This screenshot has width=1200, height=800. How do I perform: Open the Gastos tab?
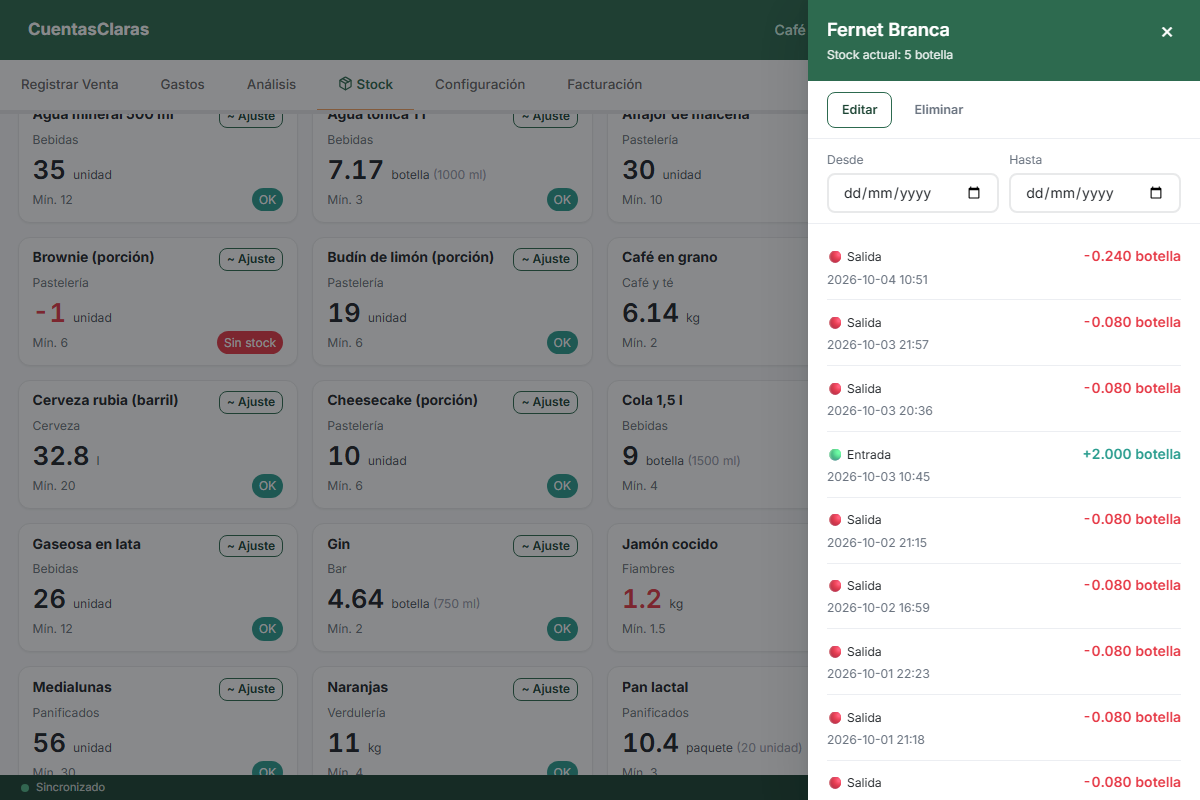(x=182, y=85)
